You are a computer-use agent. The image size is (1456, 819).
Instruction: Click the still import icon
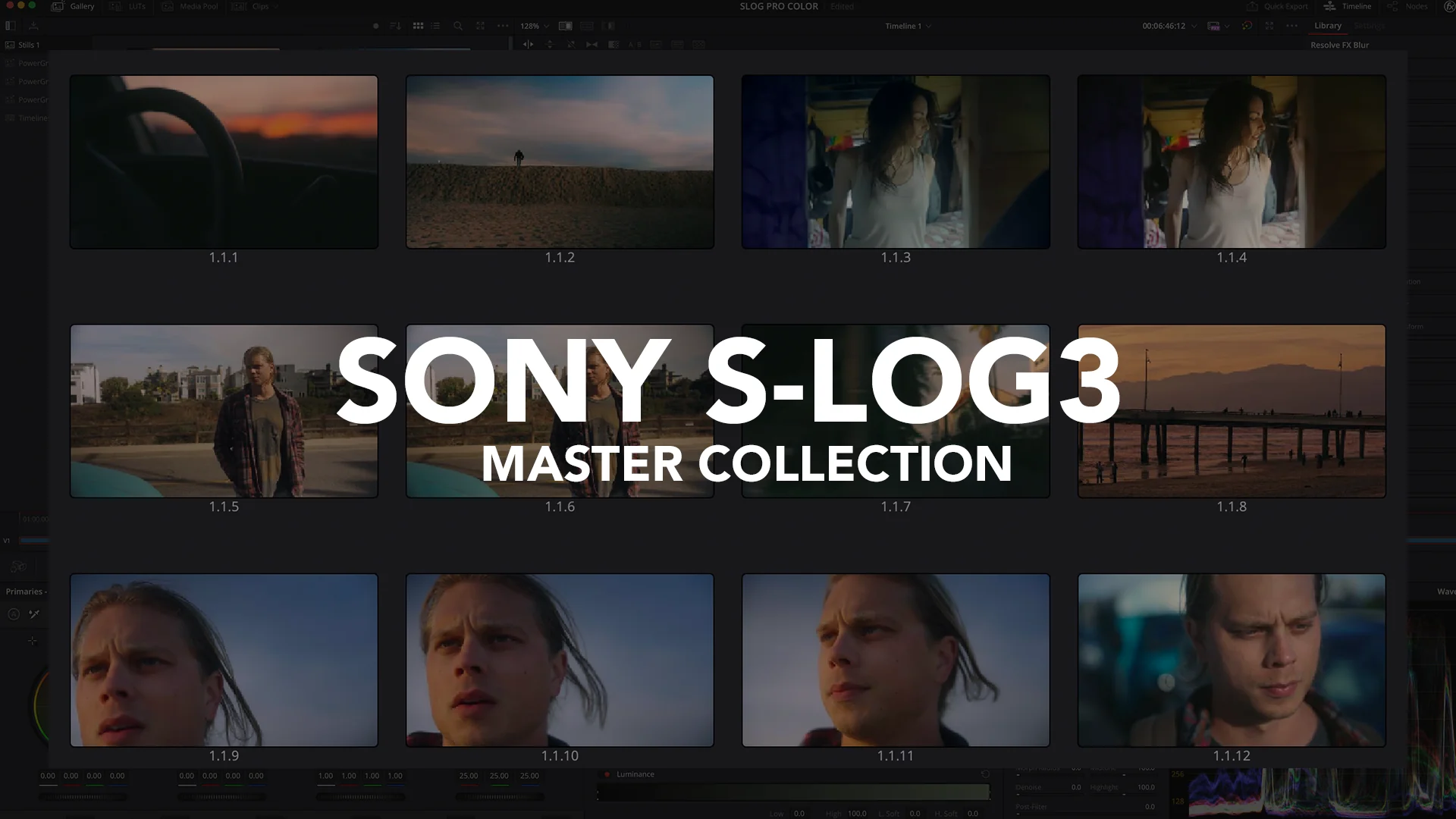tap(33, 26)
